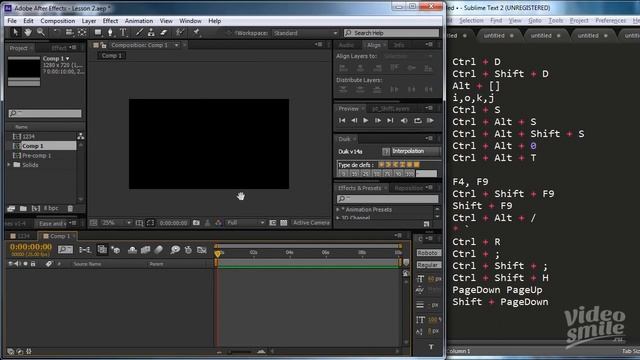
Task: Select the Puppet Pin tool
Action: tap(196, 33)
